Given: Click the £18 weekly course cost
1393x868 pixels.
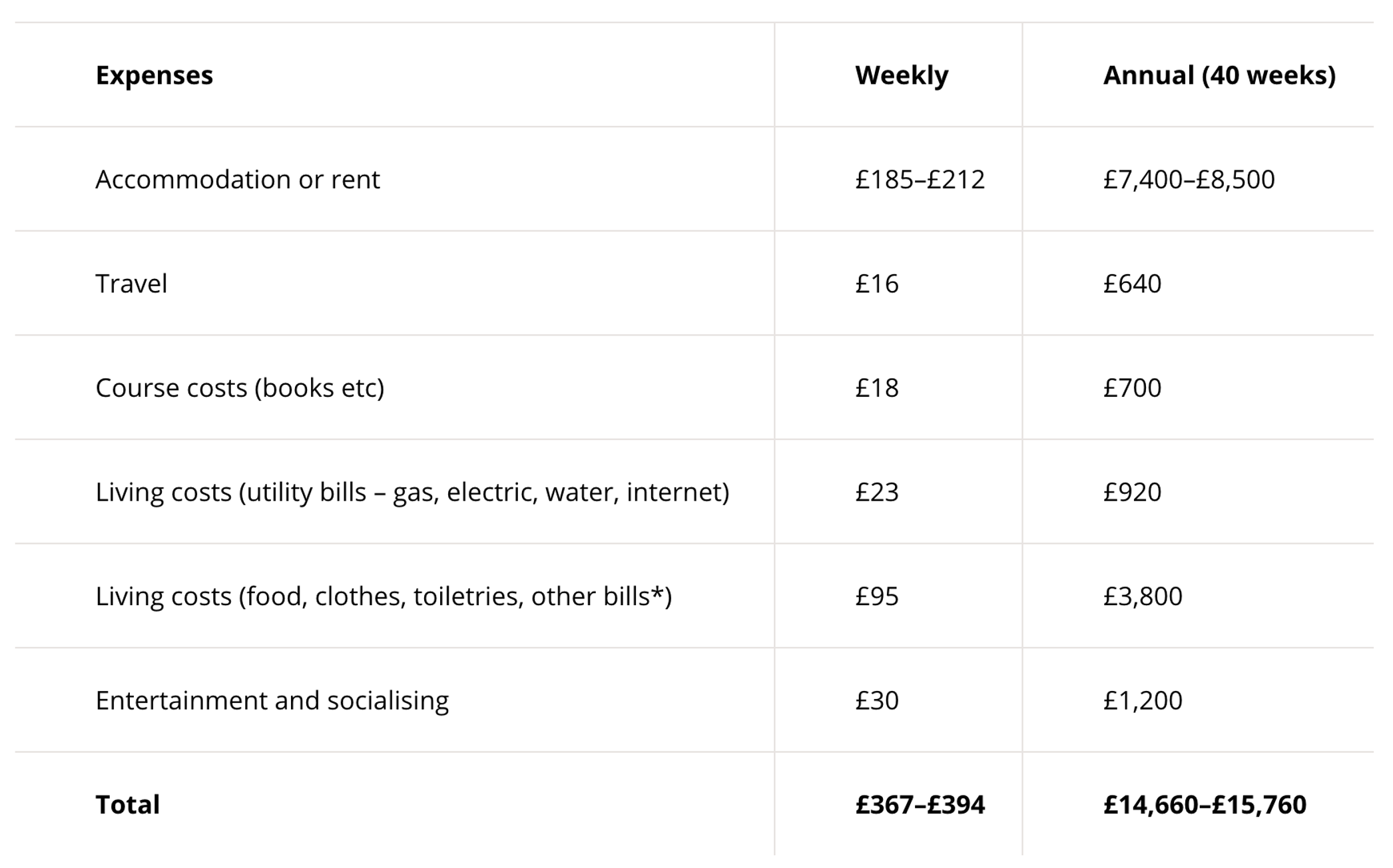Looking at the screenshot, I should (x=877, y=387).
